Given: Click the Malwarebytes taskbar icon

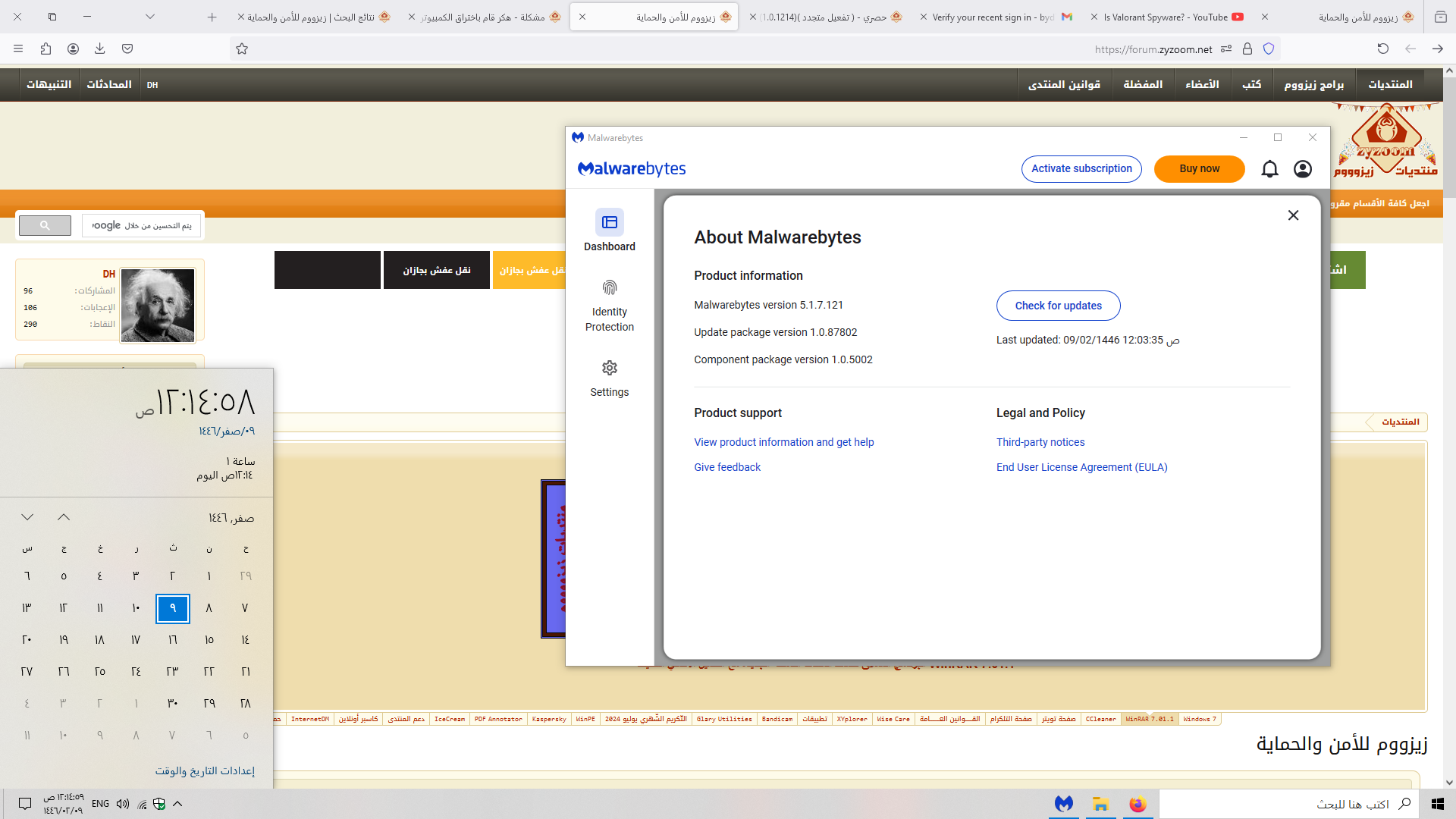Looking at the screenshot, I should (x=1064, y=804).
